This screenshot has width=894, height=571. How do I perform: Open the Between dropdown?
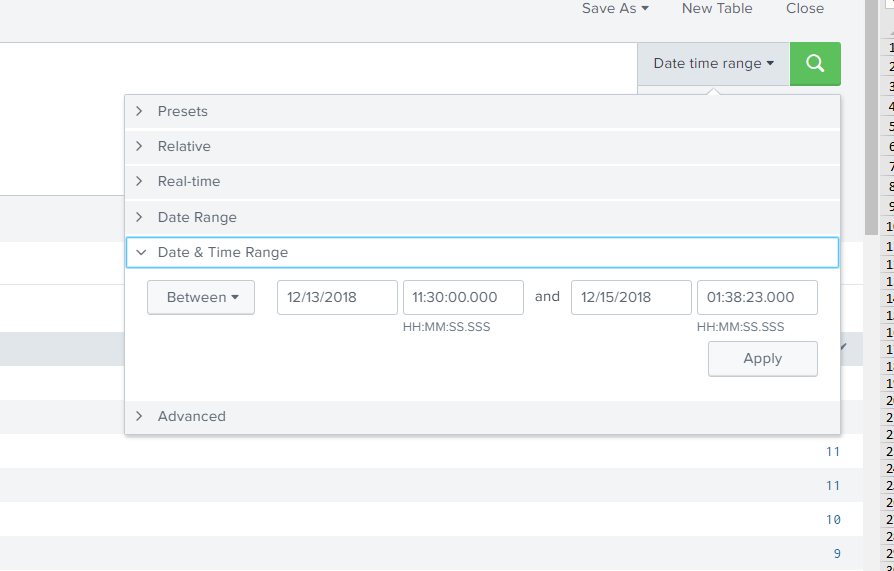[x=201, y=297]
